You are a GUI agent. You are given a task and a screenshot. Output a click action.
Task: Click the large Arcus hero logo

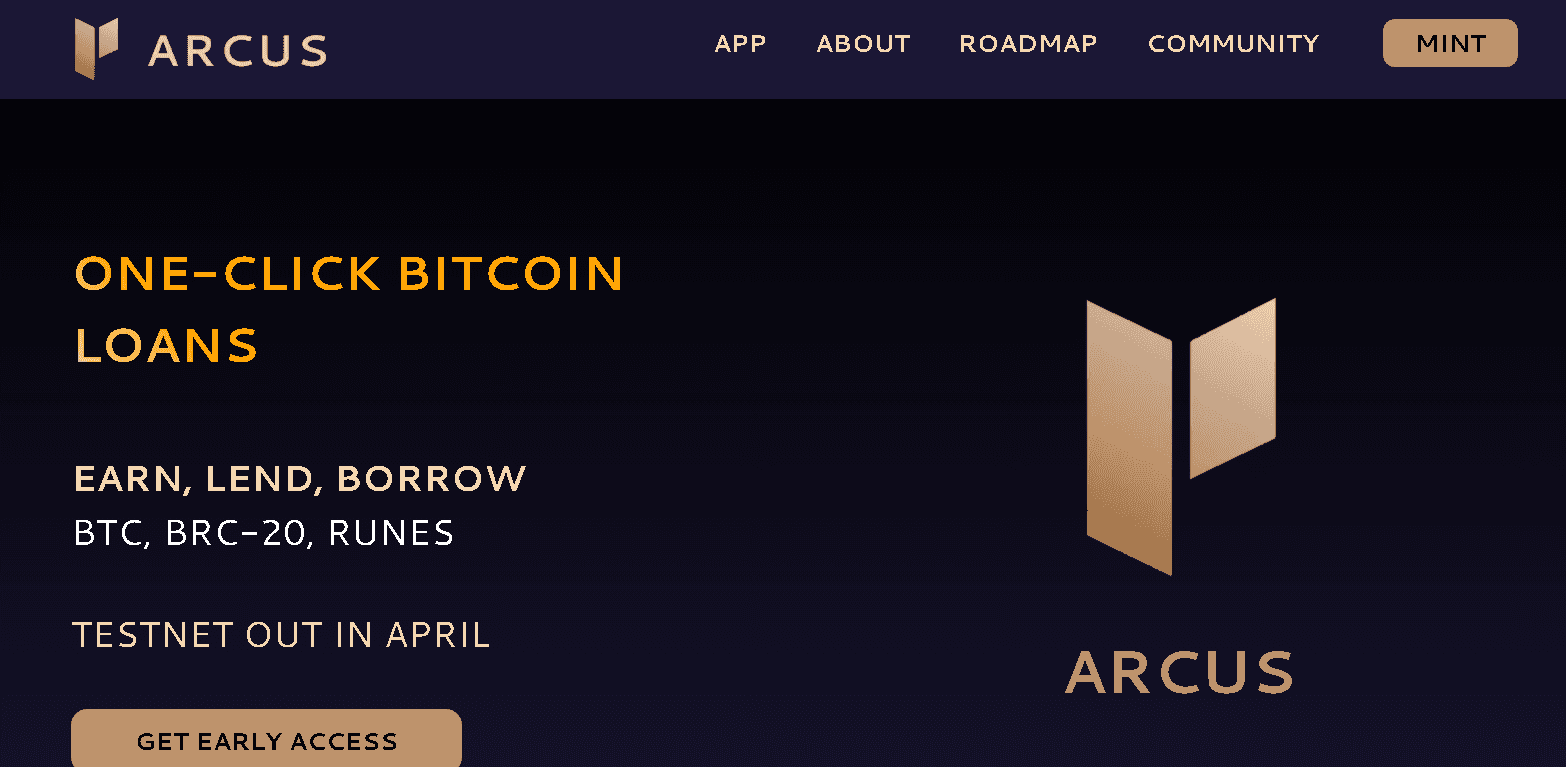point(1180,435)
